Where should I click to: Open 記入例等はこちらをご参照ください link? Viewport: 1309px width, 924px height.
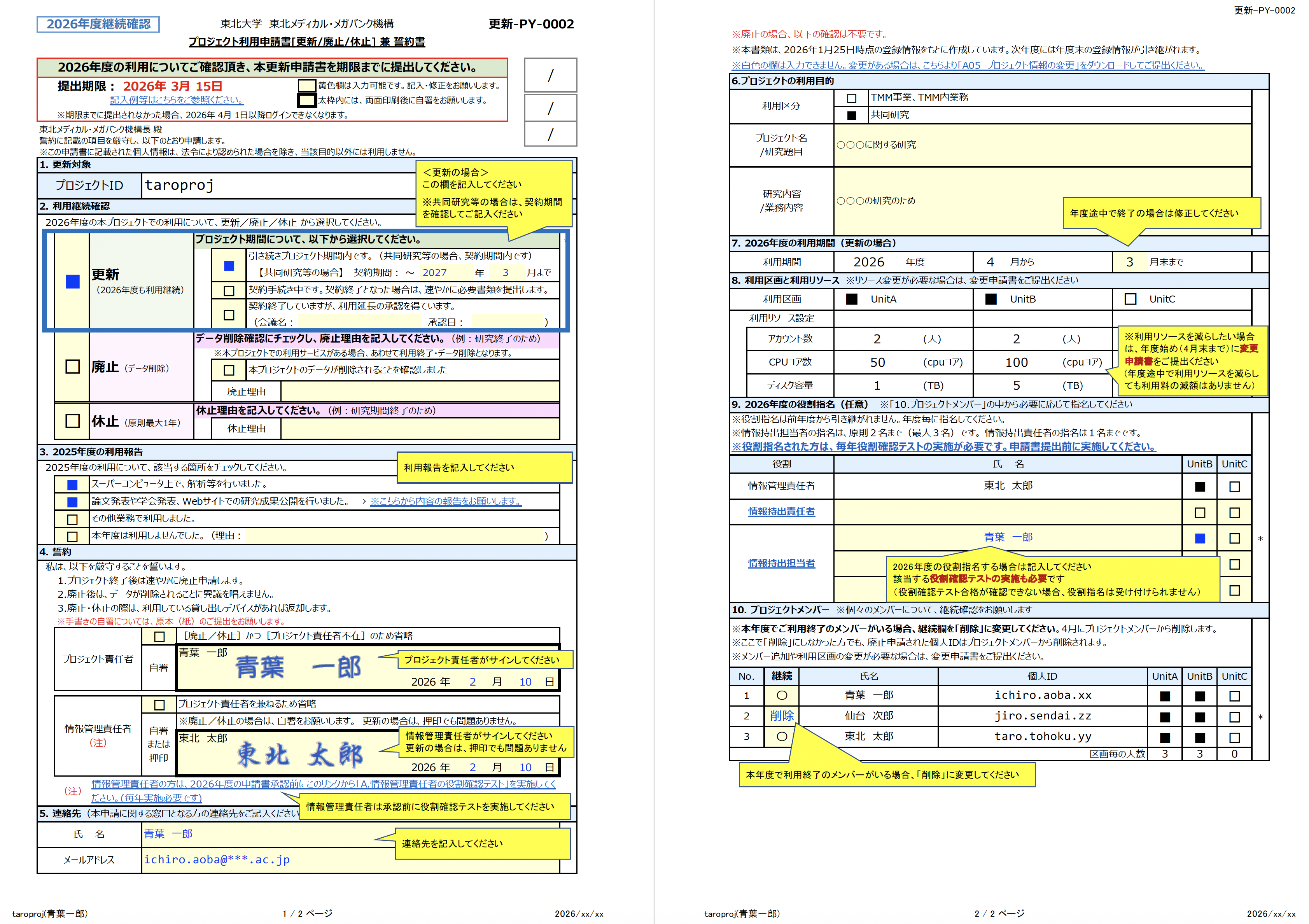click(x=176, y=100)
